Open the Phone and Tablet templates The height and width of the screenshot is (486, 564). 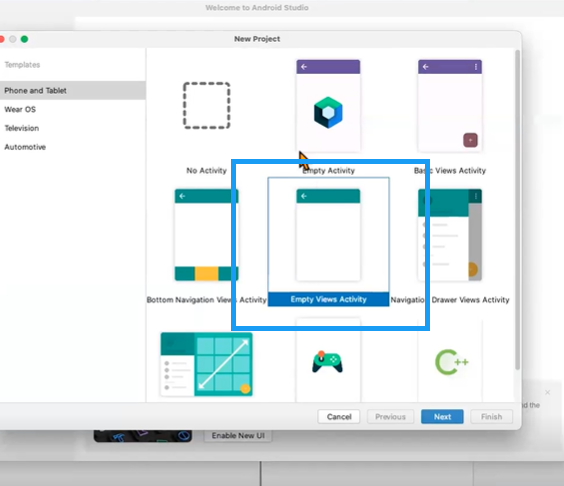point(73,90)
